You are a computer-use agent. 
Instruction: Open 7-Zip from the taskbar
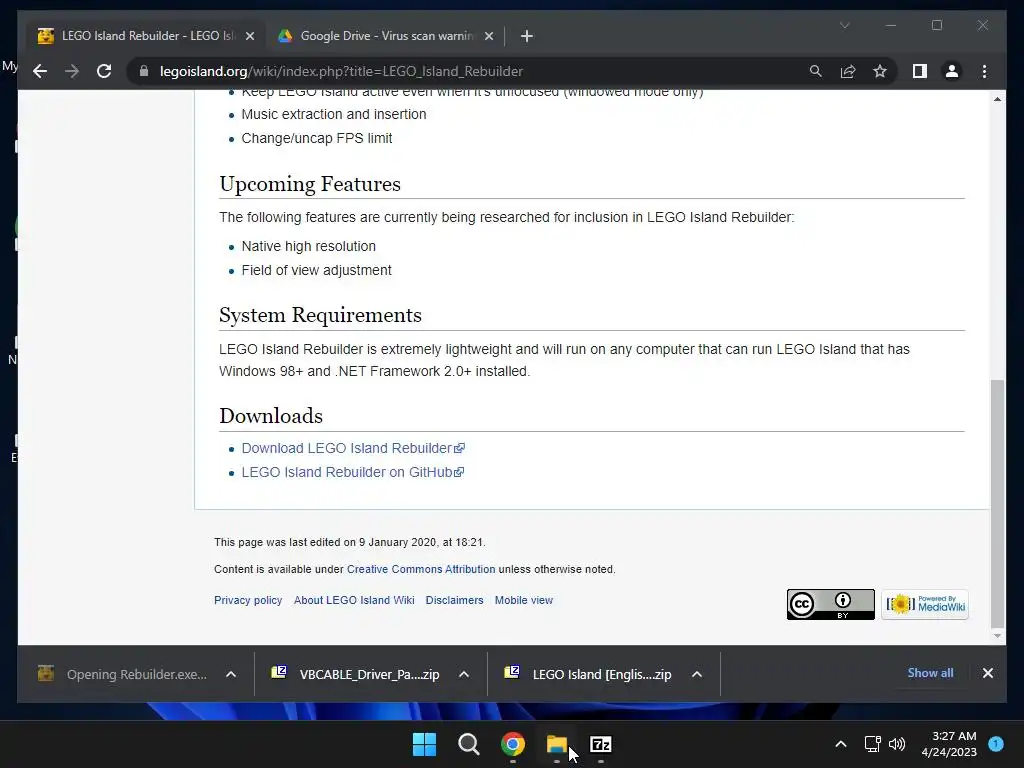tap(601, 744)
